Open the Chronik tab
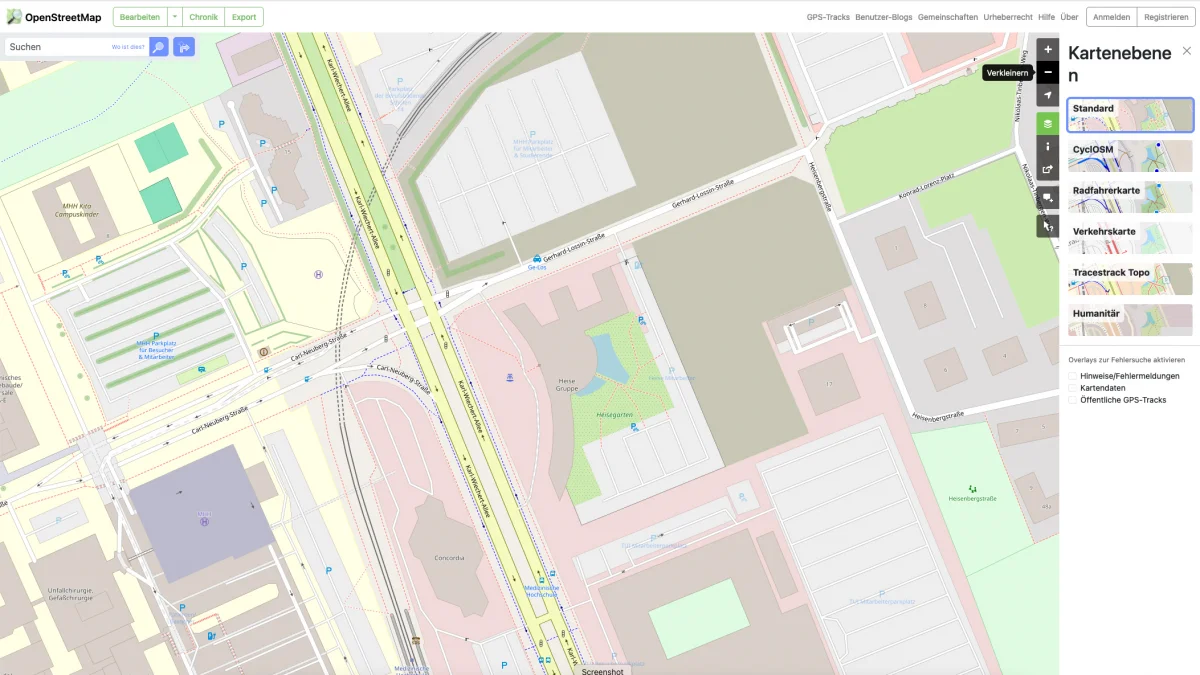This screenshot has width=1200, height=675. 203,17
